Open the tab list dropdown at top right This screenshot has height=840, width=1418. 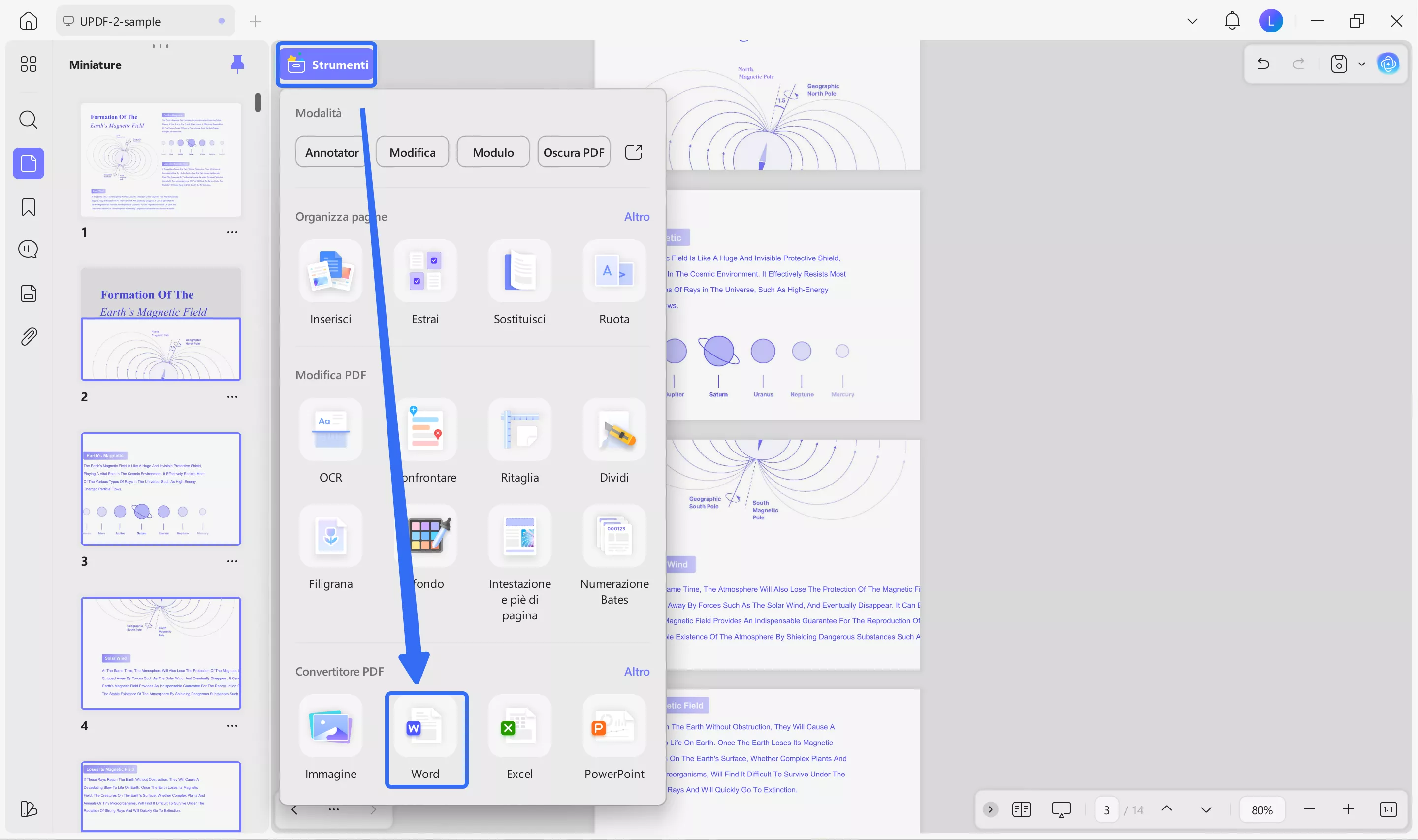click(1192, 20)
